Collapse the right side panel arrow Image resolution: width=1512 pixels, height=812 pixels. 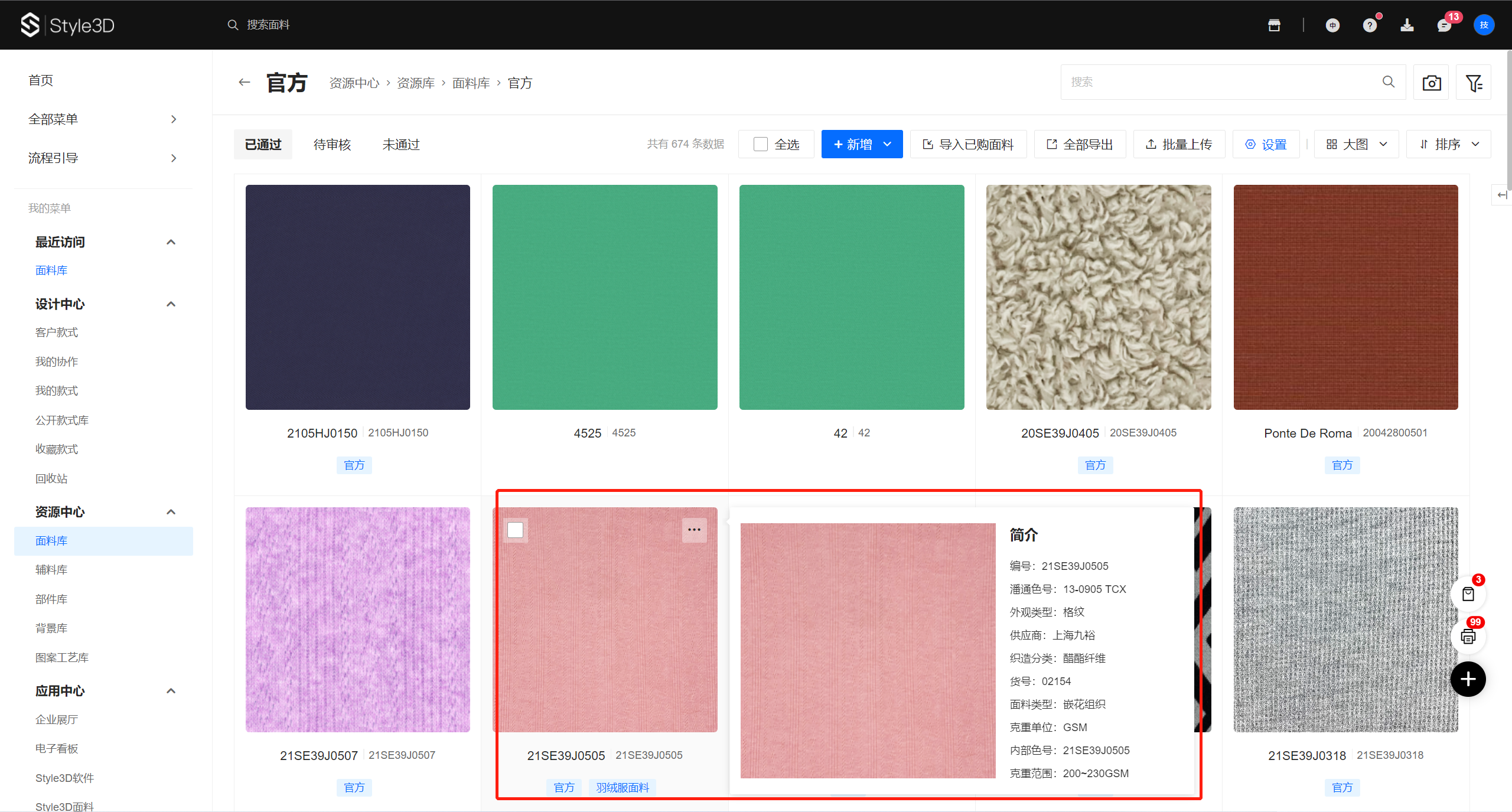tap(1502, 195)
